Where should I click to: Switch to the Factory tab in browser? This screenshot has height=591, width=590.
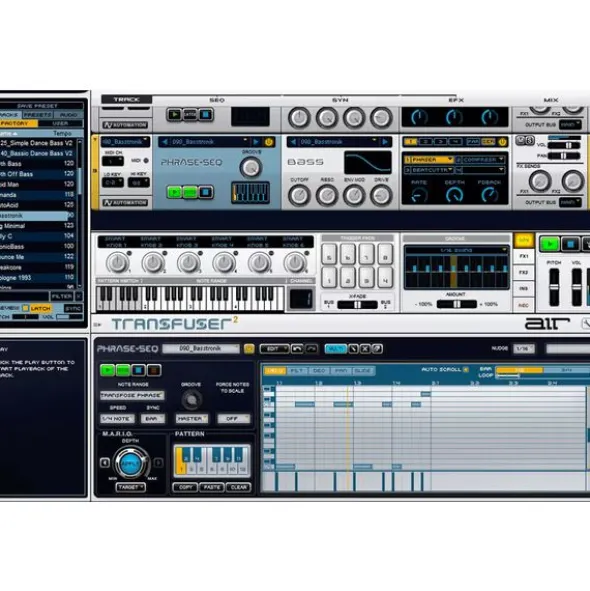pos(18,123)
